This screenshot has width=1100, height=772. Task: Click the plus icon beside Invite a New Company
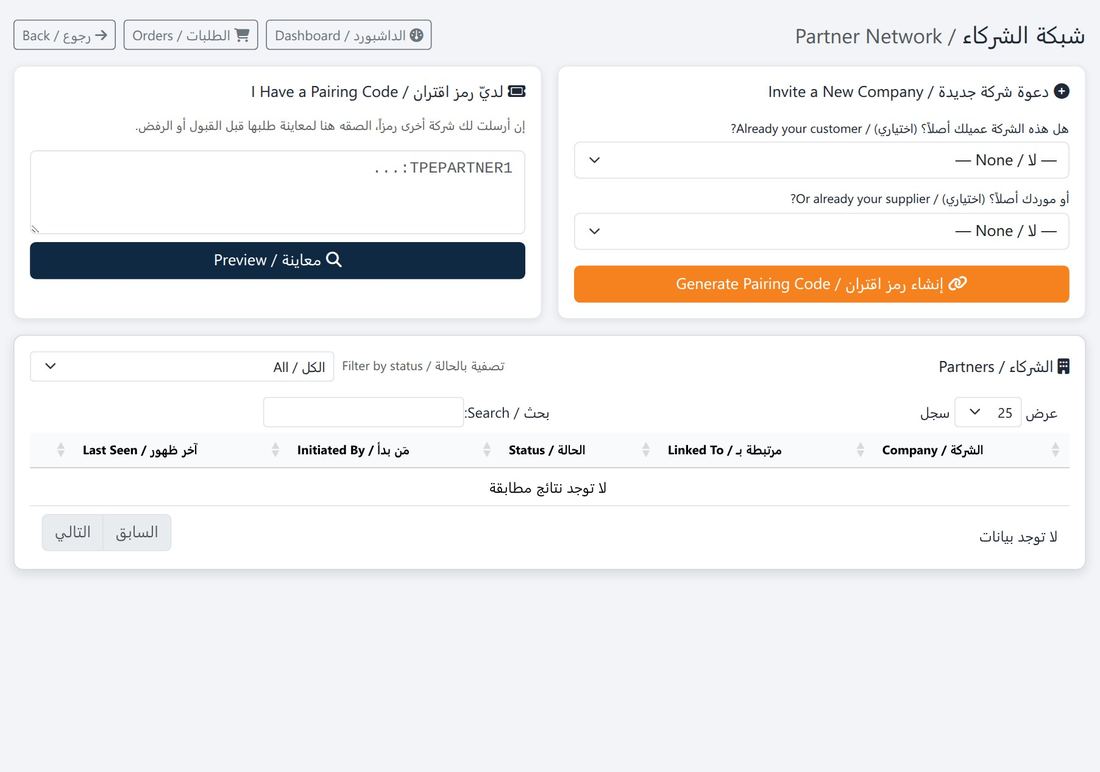(1061, 91)
